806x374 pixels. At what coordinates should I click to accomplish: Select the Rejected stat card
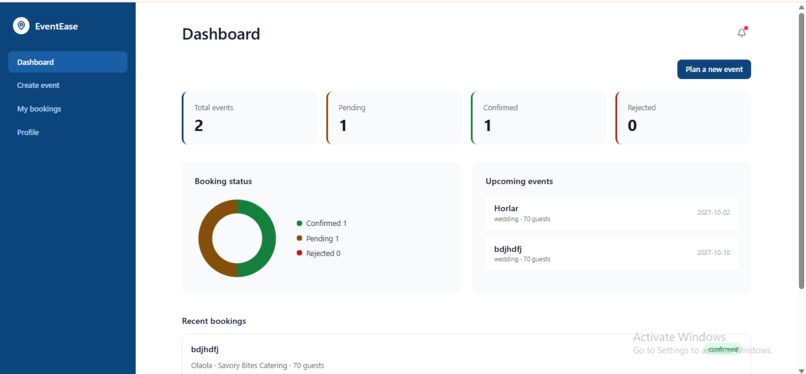click(683, 118)
